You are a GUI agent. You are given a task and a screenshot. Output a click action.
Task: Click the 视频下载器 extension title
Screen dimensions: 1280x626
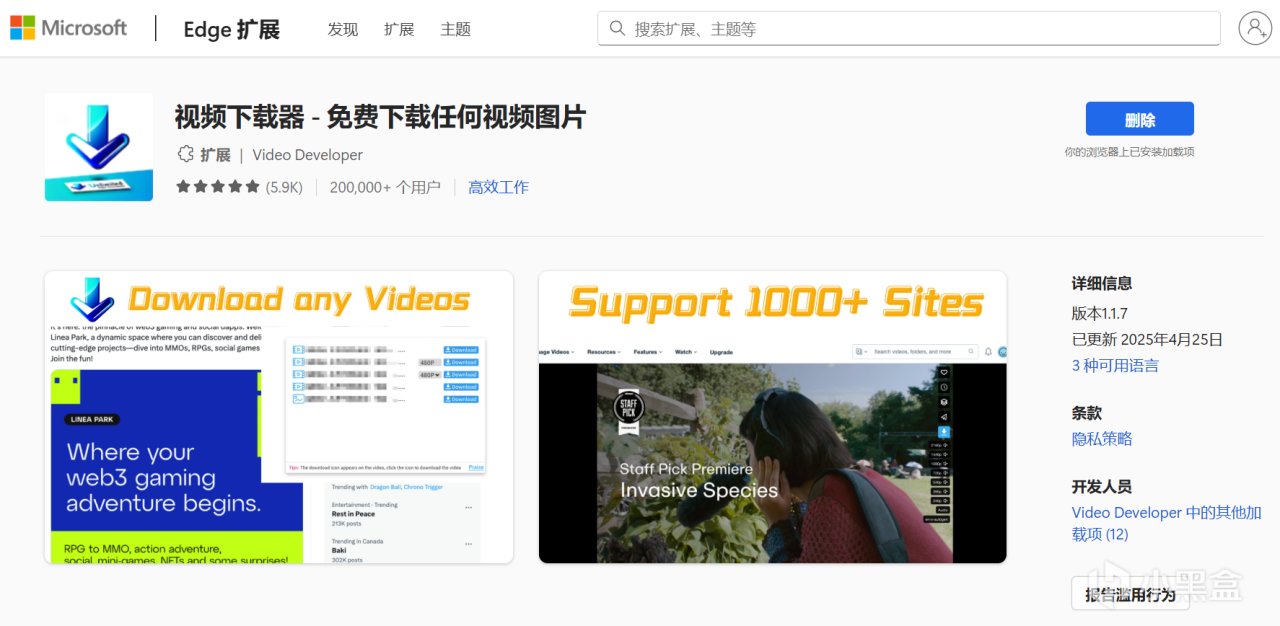pyautogui.click(x=380, y=117)
